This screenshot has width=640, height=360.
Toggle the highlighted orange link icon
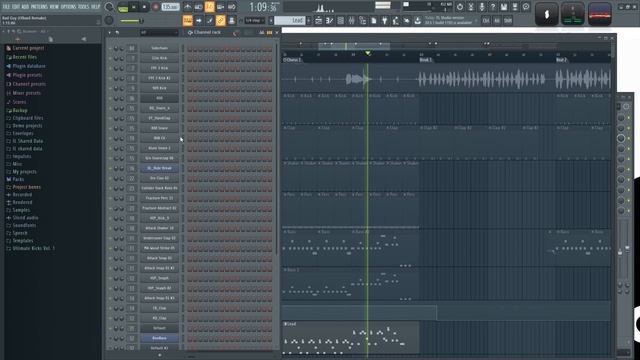coord(220,20)
